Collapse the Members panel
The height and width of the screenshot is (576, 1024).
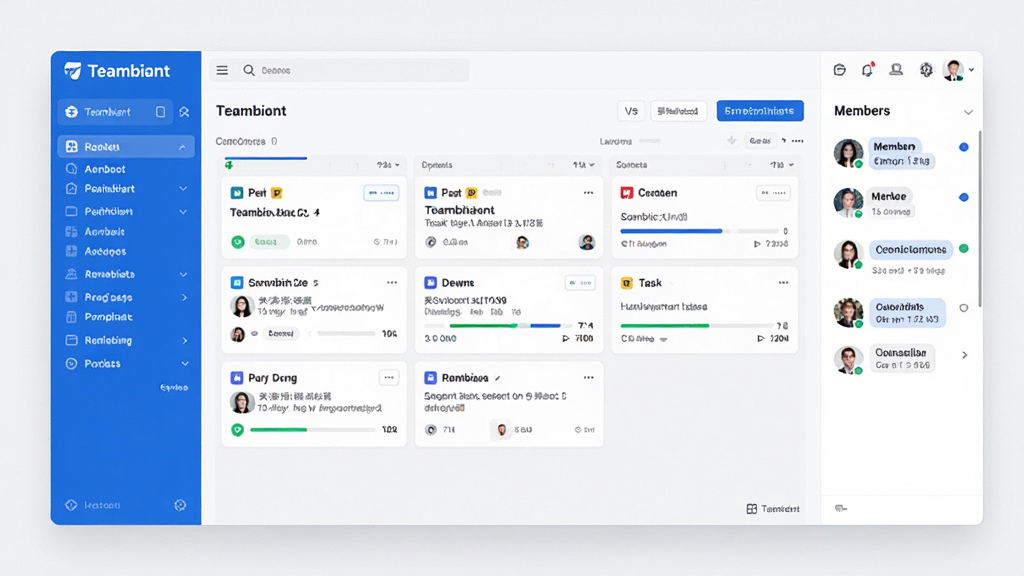point(968,112)
